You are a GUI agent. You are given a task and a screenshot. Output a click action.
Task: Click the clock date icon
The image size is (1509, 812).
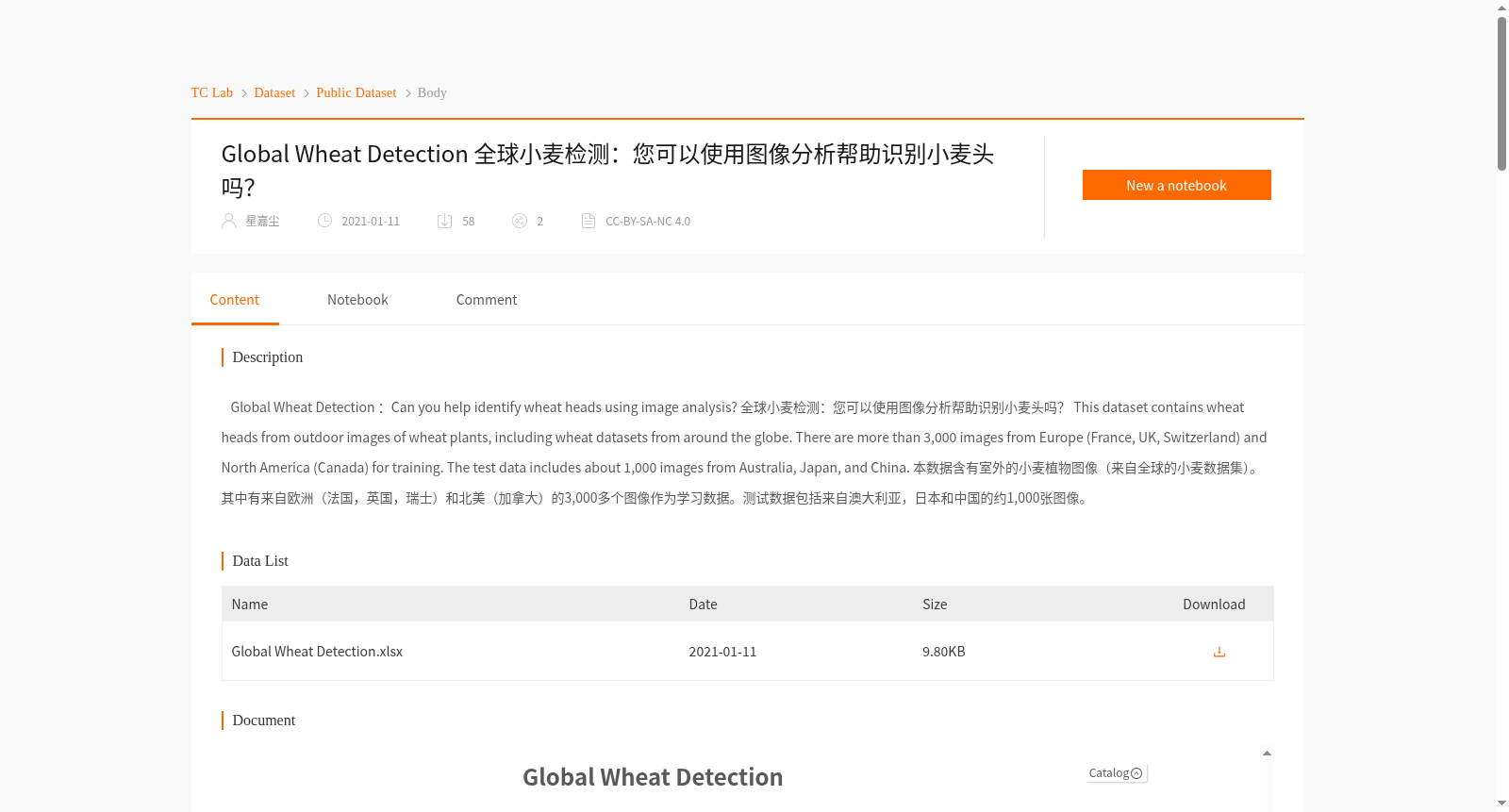(324, 221)
